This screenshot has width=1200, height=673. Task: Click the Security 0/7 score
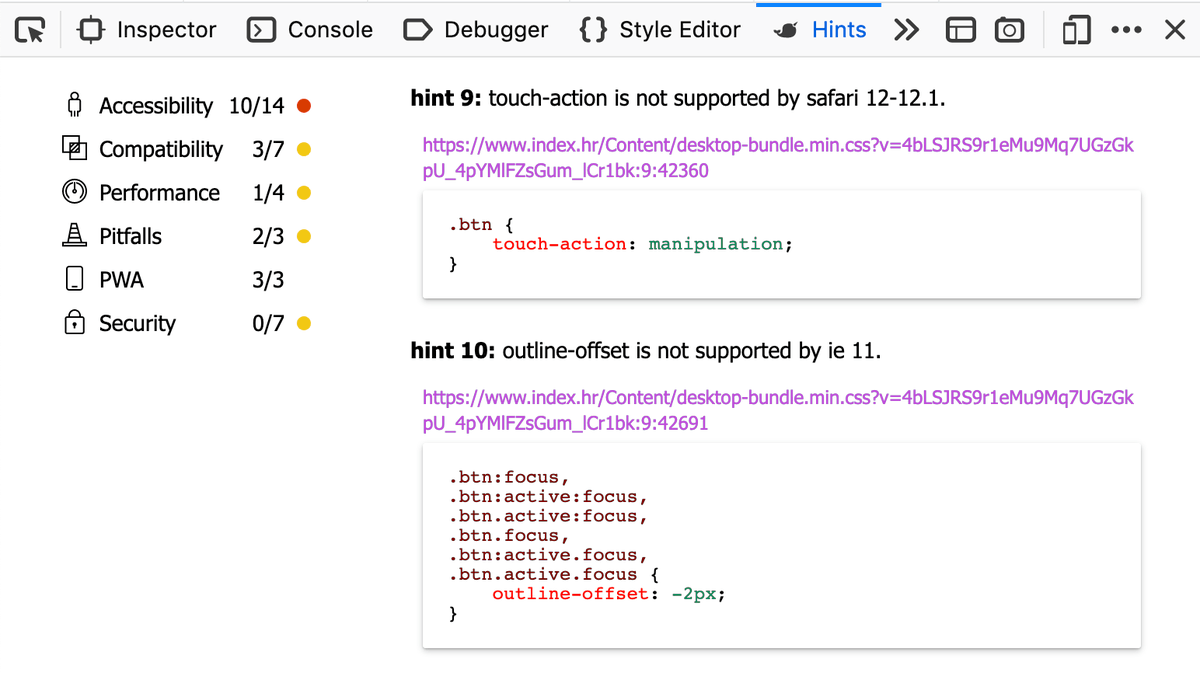pyautogui.click(x=269, y=323)
